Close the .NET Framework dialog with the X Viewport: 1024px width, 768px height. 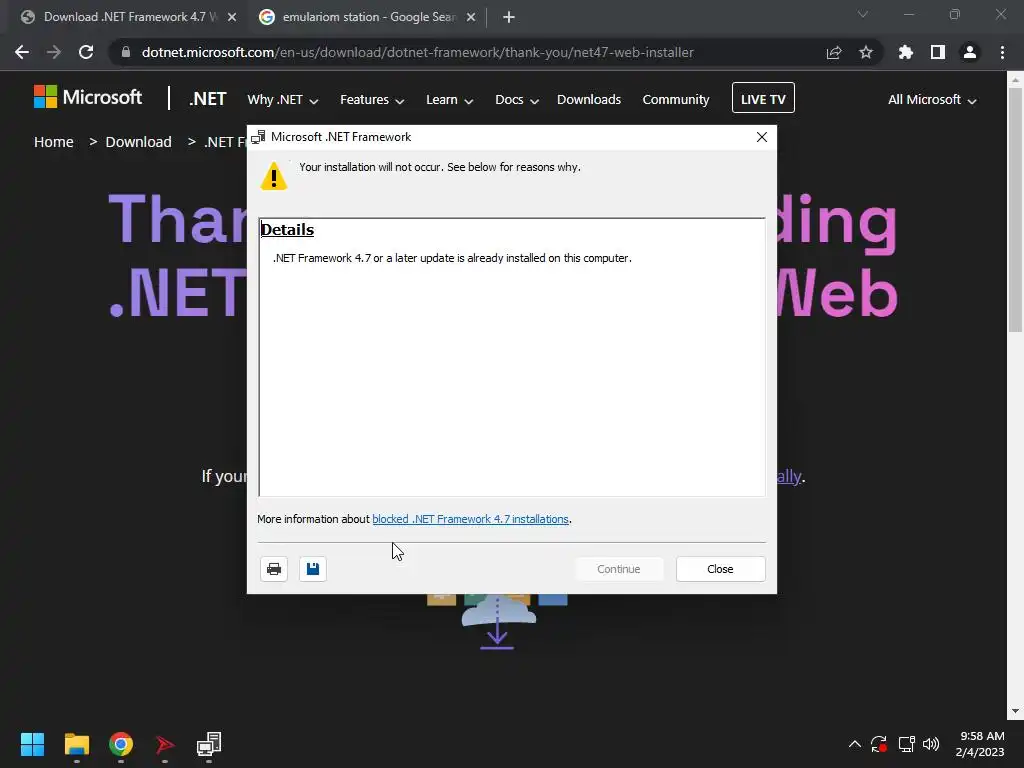[761, 137]
